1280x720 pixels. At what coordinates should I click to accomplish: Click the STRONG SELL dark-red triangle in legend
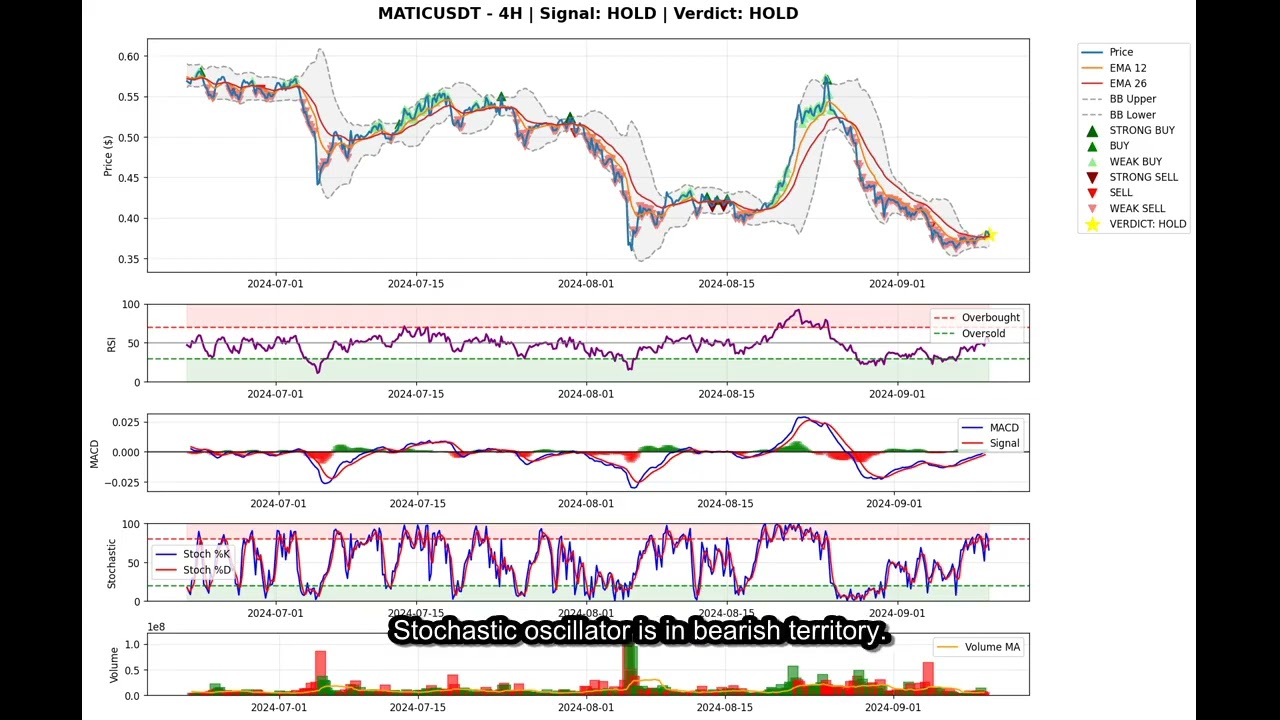pyautogui.click(x=1092, y=177)
